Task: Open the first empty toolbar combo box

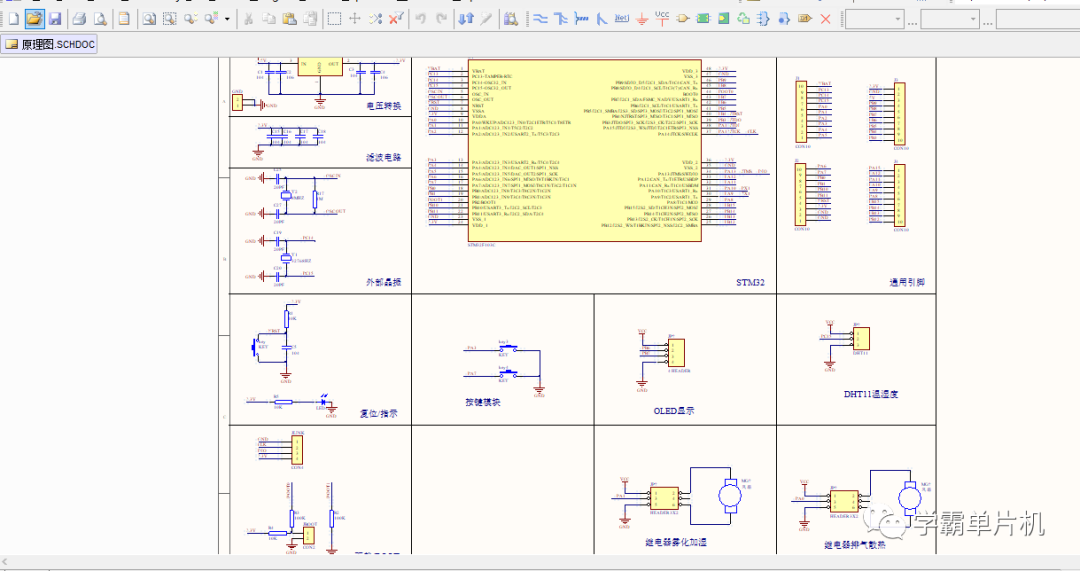Action: click(875, 19)
